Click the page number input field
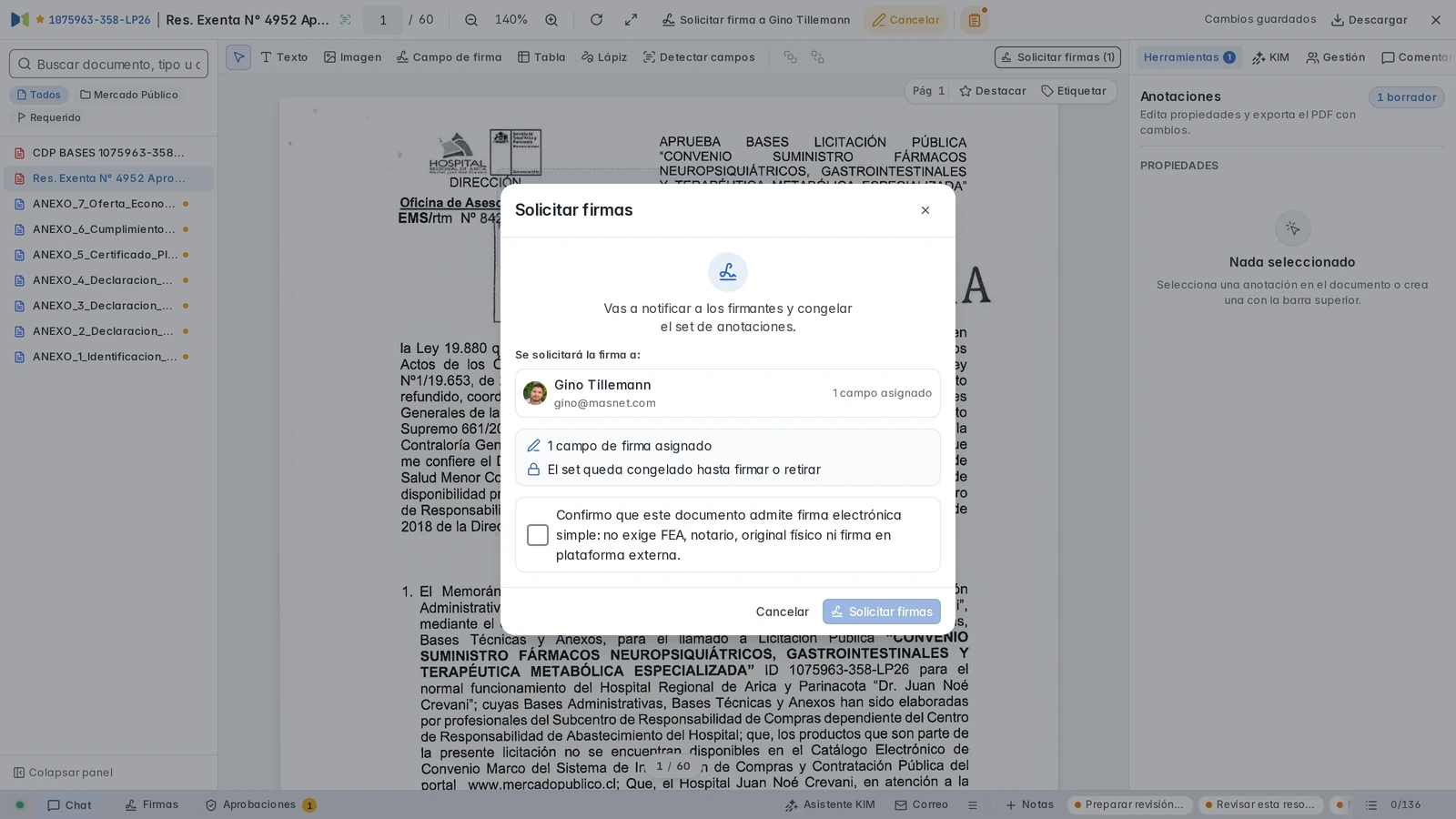This screenshot has height=819, width=1456. pyautogui.click(x=383, y=20)
